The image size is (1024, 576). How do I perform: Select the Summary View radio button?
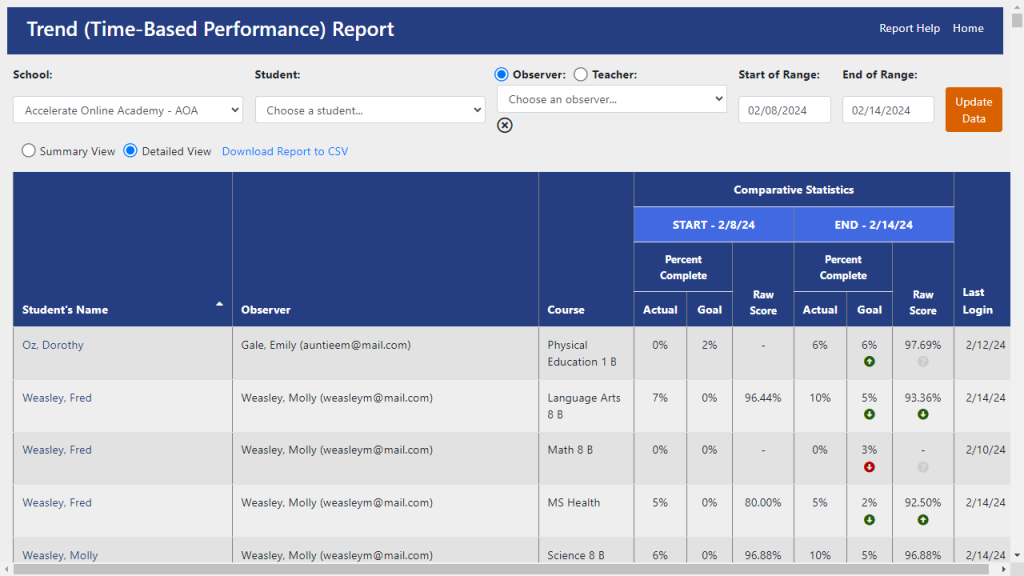(x=29, y=151)
